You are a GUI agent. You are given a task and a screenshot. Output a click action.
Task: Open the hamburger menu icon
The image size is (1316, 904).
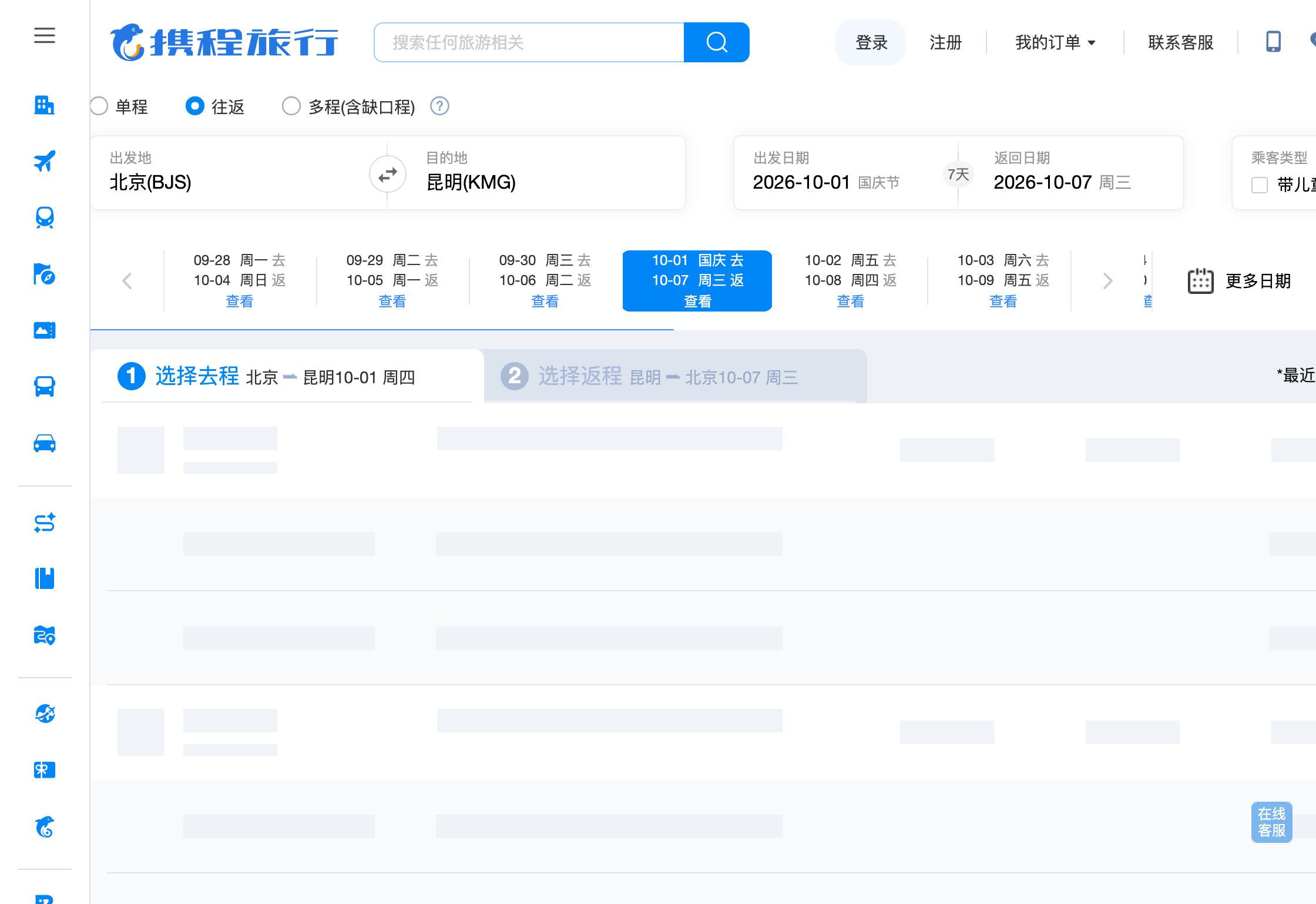pos(45,36)
